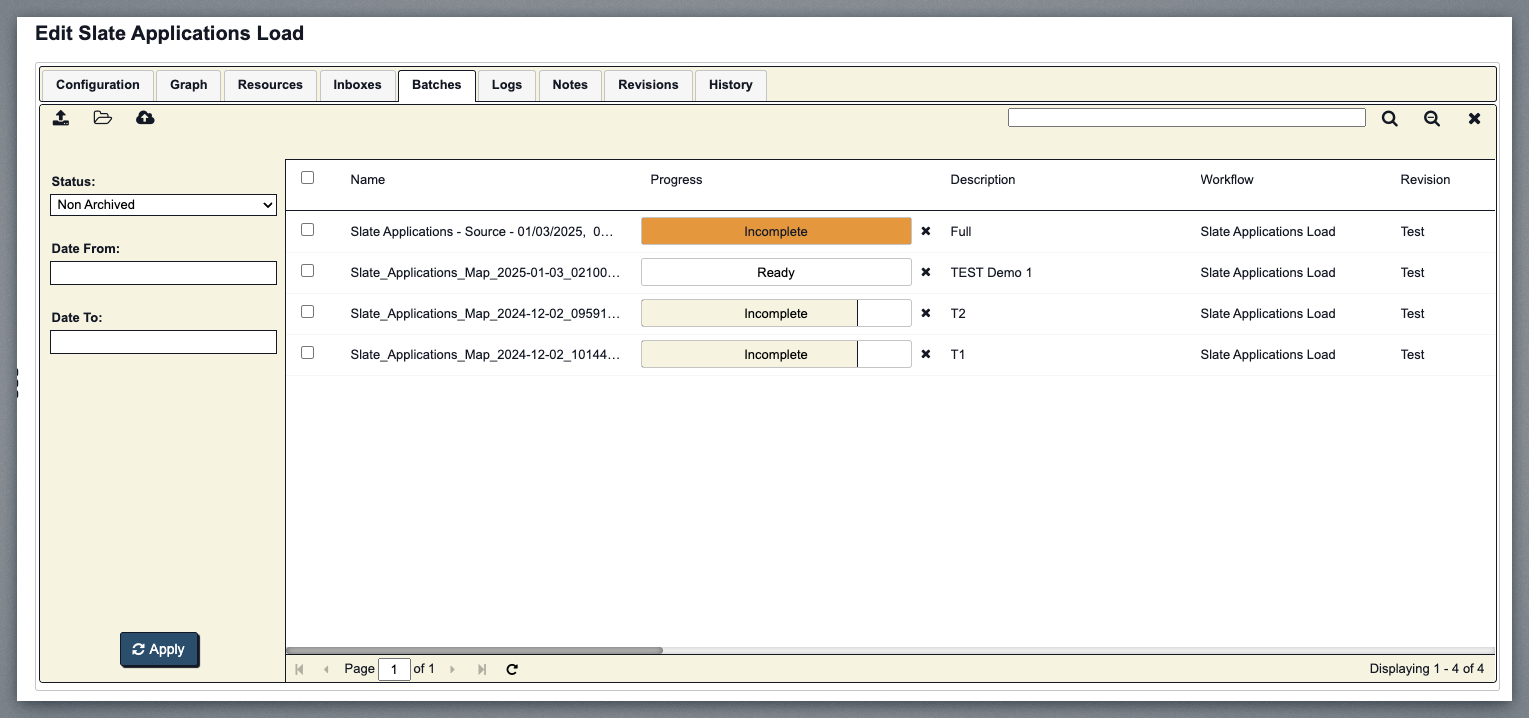Image resolution: width=1529 pixels, height=718 pixels.
Task: Check the box for Slate Applications - Source batch
Action: tap(308, 230)
